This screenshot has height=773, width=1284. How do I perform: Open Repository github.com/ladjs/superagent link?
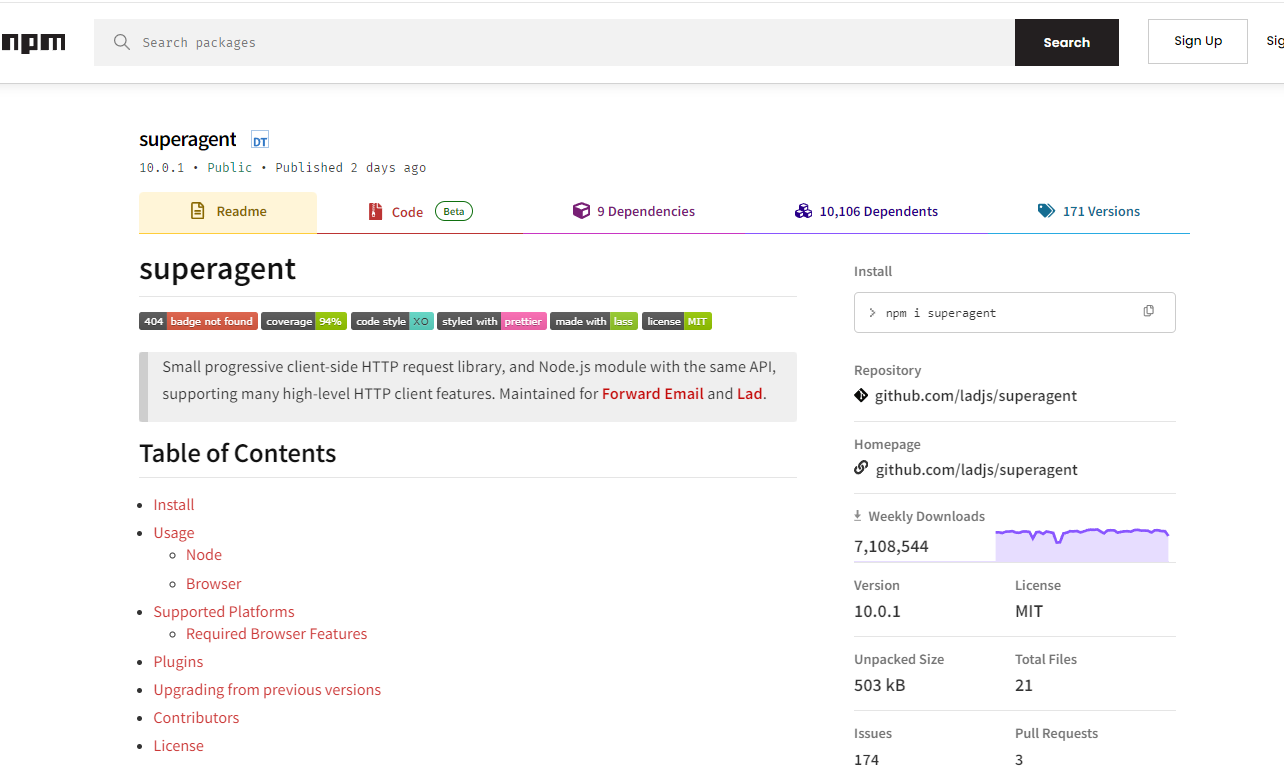976,396
